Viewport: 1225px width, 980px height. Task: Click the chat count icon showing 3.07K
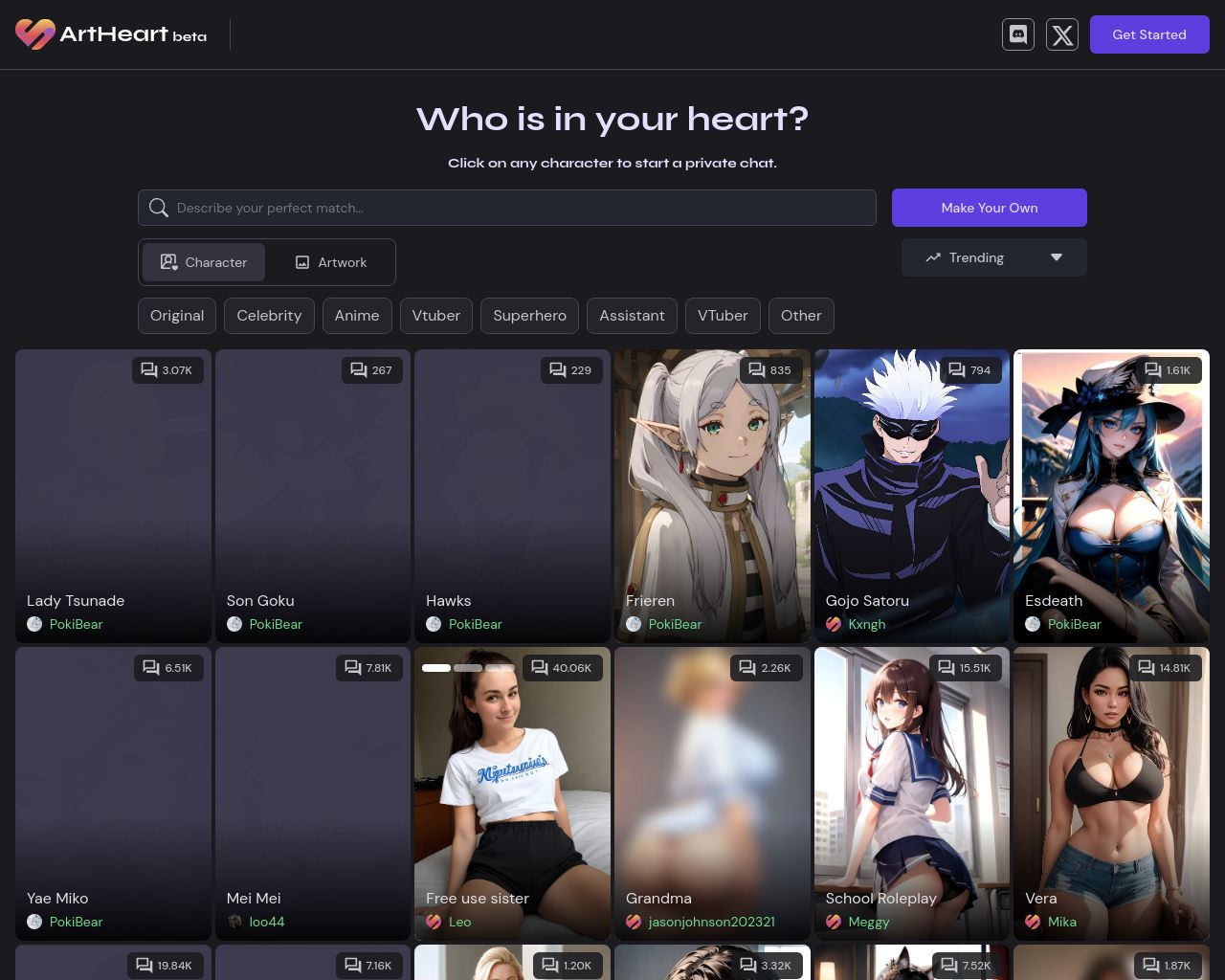pyautogui.click(x=149, y=369)
